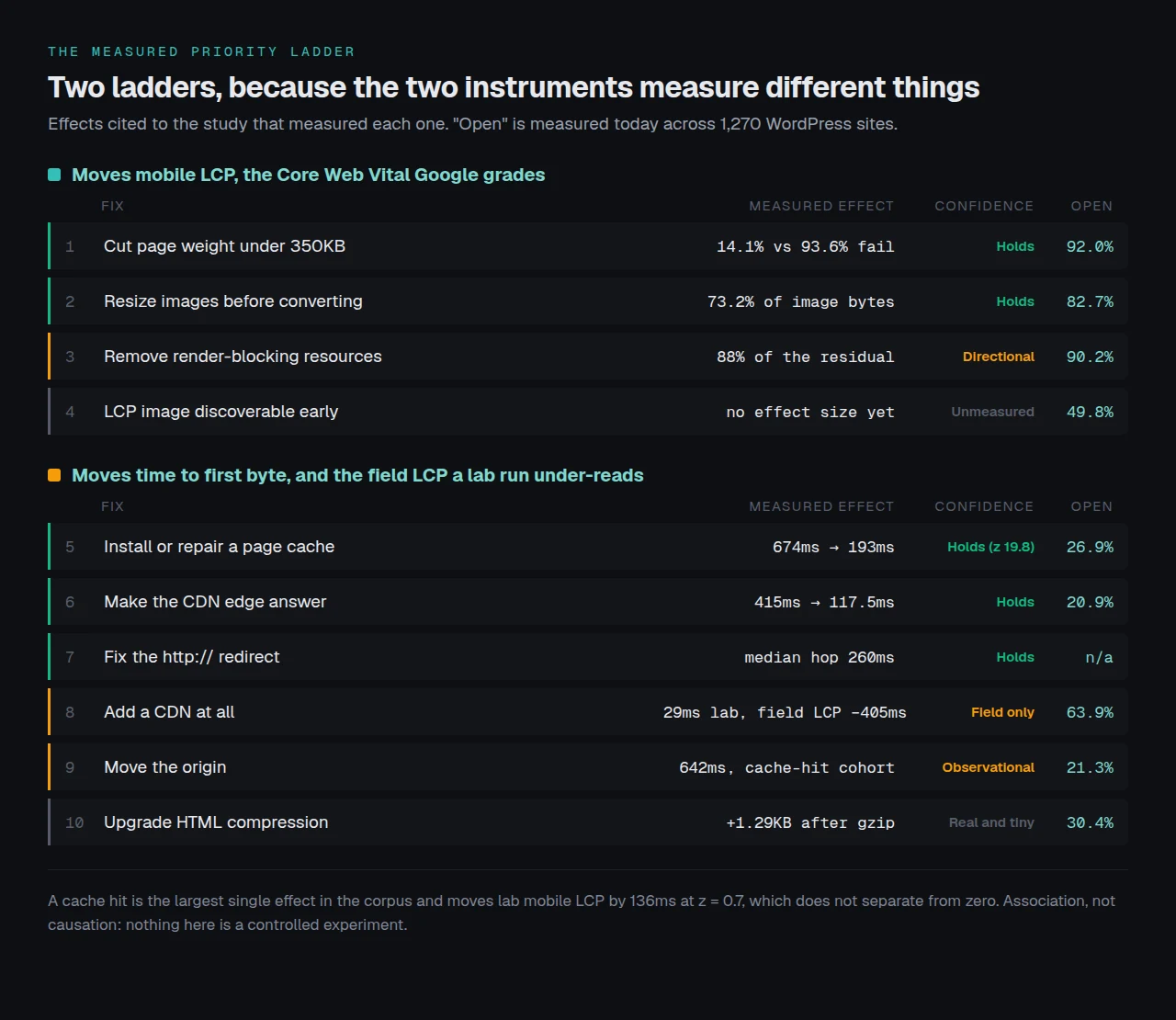Screen dimensions: 1176x1020
Task: Click "Make the CDN edge answer"
Action: [x=215, y=602]
